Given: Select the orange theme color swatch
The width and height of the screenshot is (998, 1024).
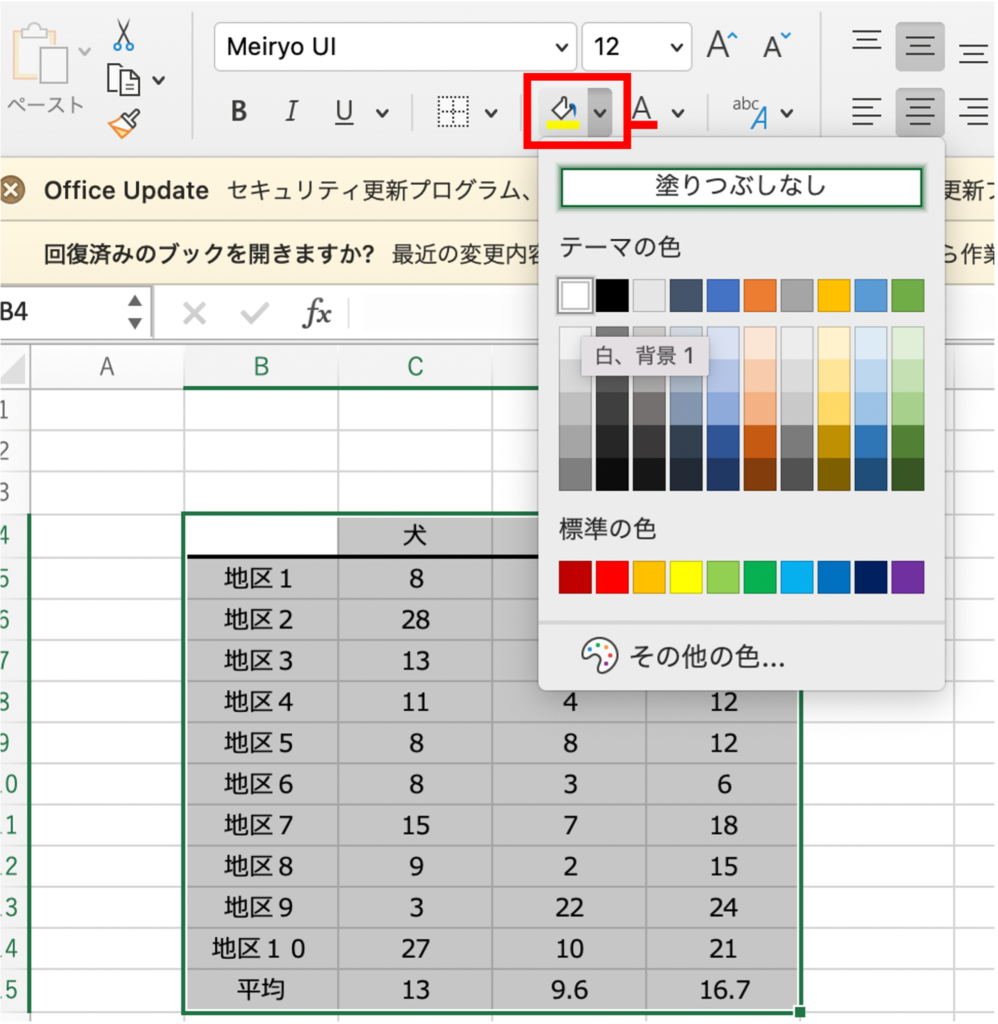Looking at the screenshot, I should pos(760,295).
